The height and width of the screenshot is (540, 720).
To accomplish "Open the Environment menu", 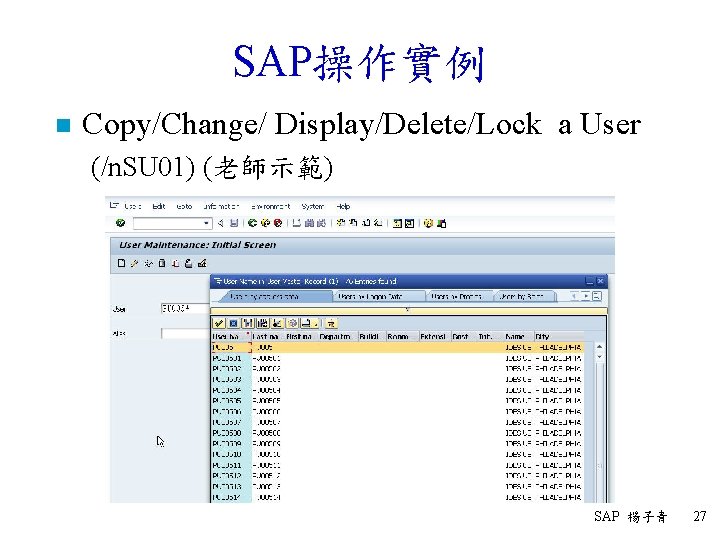I will 270,206.
